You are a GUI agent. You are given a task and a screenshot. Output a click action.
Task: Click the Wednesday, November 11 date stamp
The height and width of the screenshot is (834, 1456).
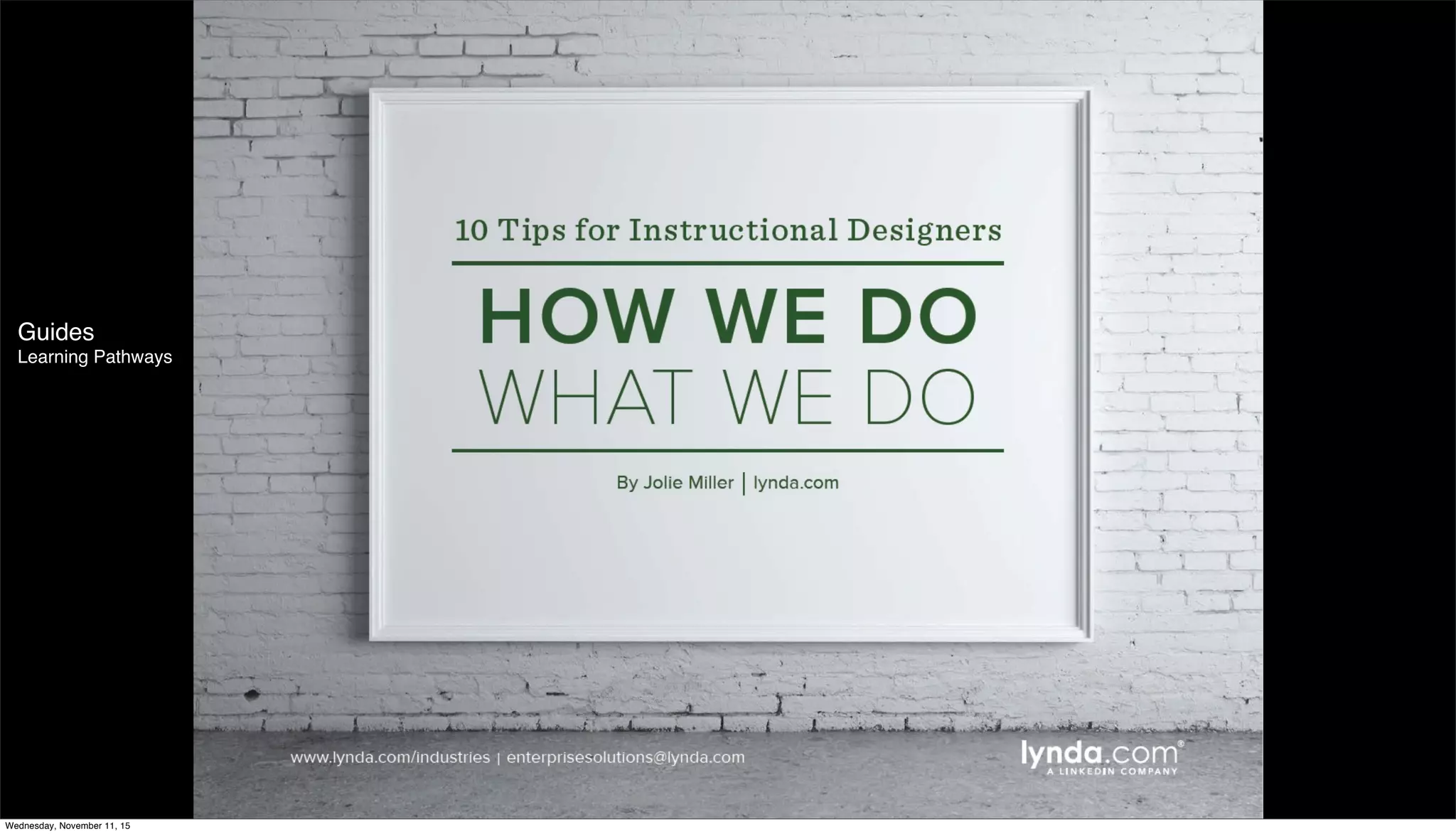point(68,826)
